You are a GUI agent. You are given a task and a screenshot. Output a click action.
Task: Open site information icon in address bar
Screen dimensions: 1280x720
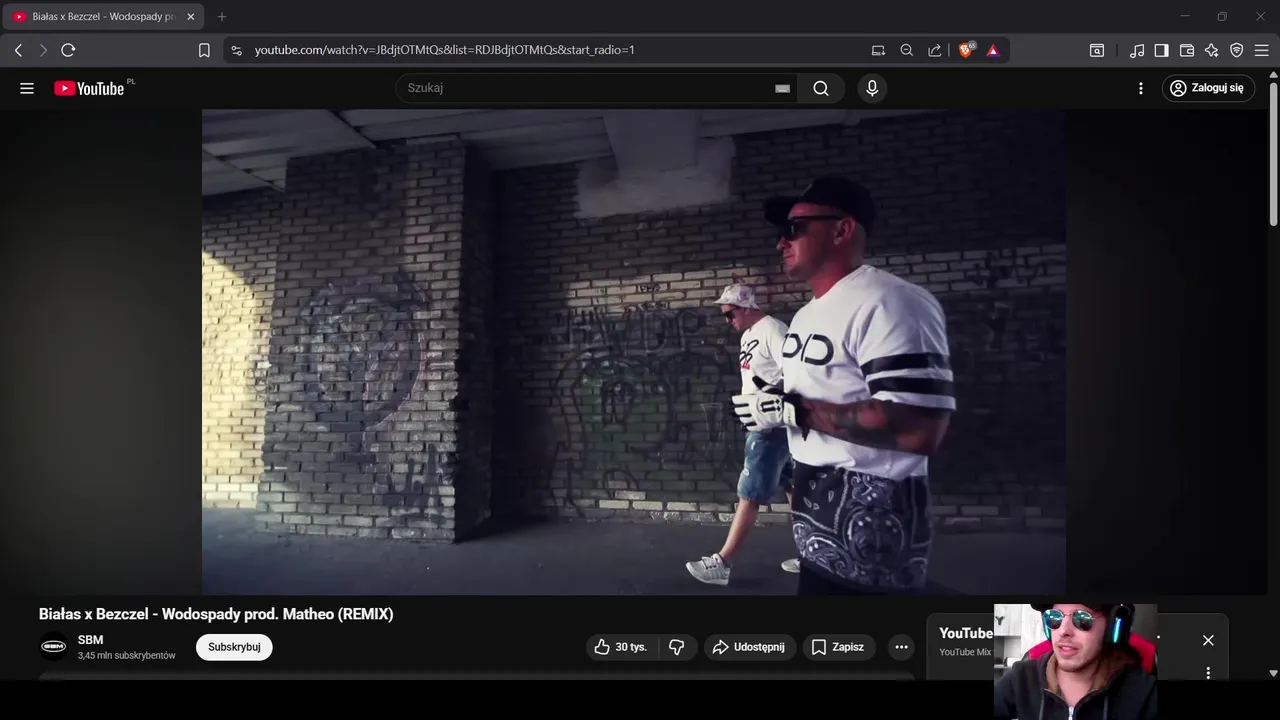pos(235,50)
